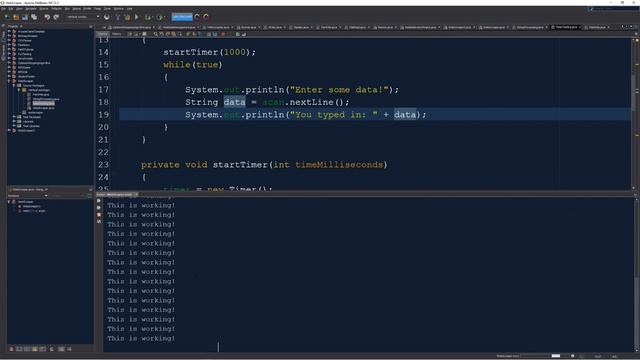Click the Build Project hammer icon
Image resolution: width=640 pixels, height=360 pixels.
[x=118, y=17]
